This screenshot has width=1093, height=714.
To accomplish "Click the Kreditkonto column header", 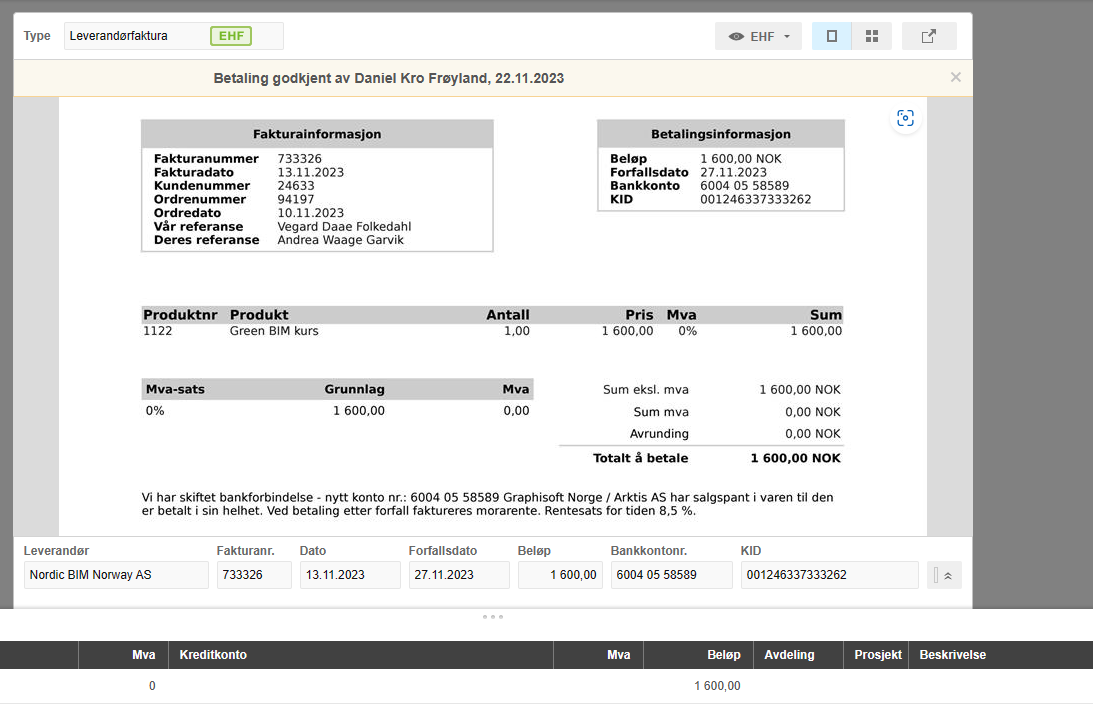I will pyautogui.click(x=213, y=655).
